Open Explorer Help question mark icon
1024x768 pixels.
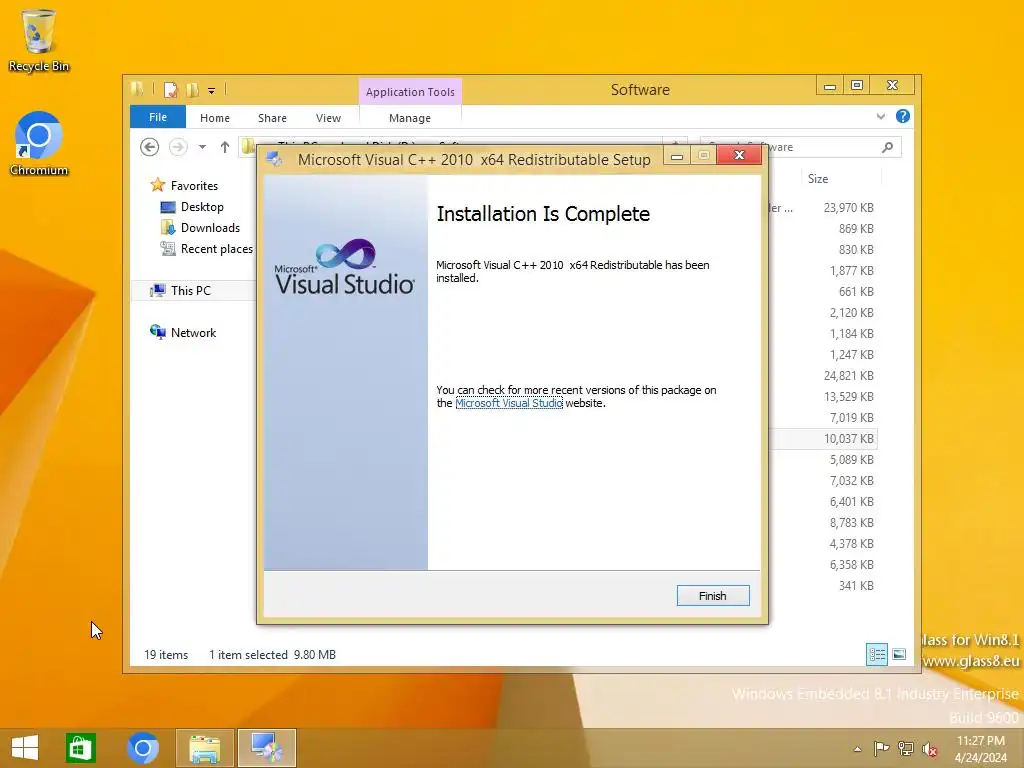pos(903,116)
